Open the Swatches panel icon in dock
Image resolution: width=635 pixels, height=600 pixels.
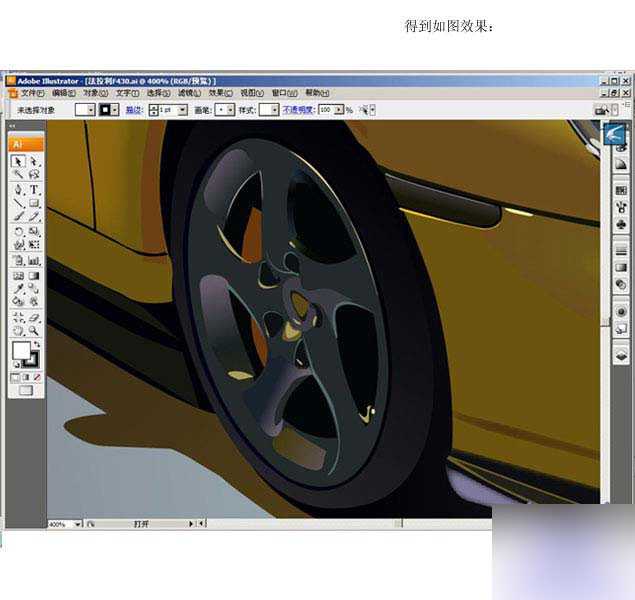tap(621, 190)
